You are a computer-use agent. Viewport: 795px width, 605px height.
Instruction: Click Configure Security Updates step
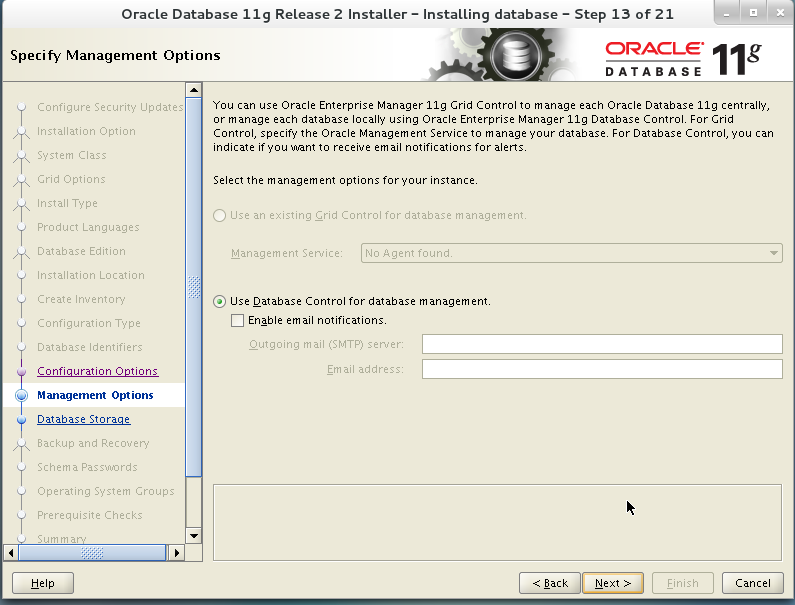coord(110,107)
